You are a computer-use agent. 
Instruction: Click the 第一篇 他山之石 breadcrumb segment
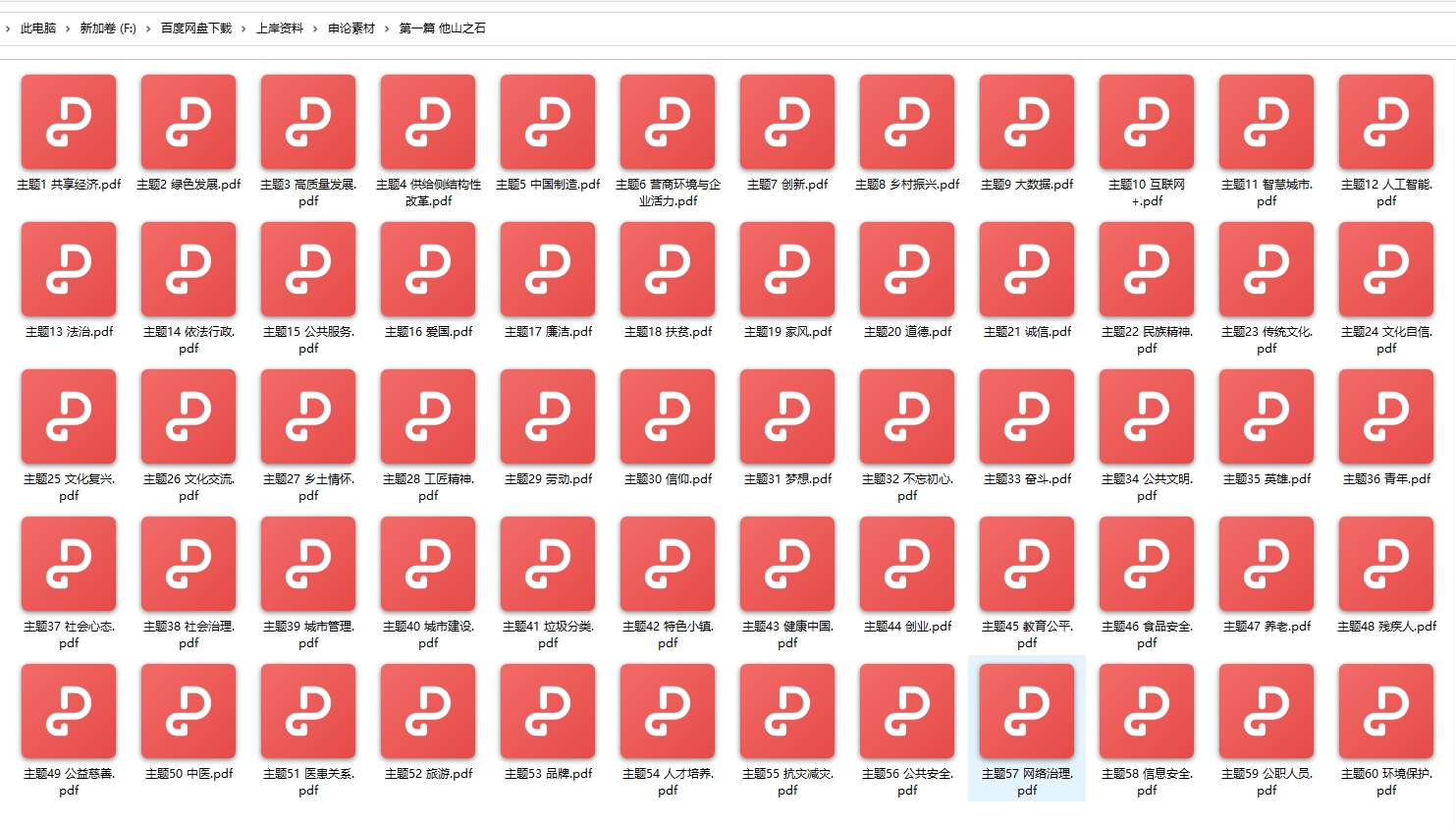point(442,28)
